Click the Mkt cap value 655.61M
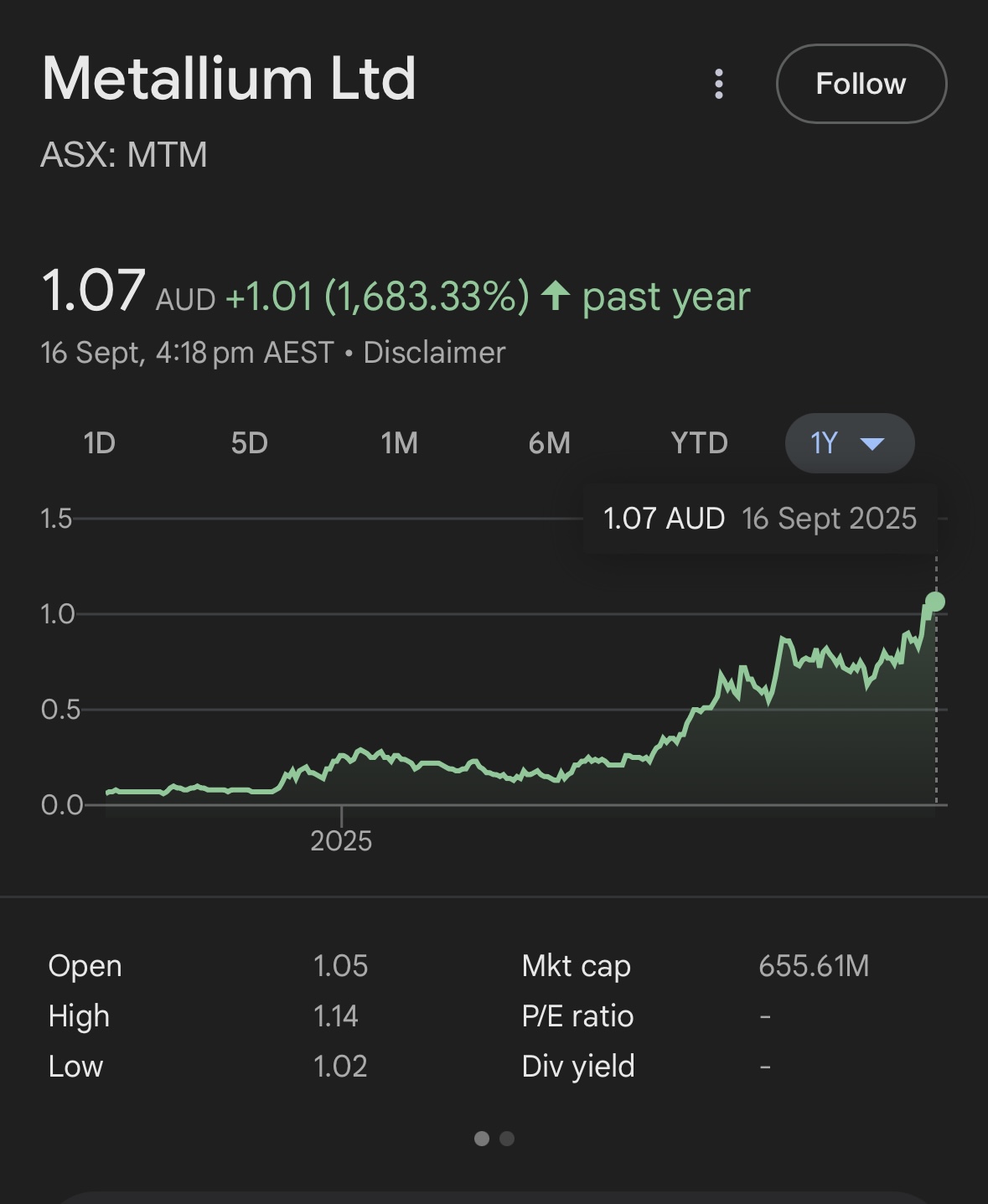The width and height of the screenshot is (988, 1204). (x=813, y=966)
